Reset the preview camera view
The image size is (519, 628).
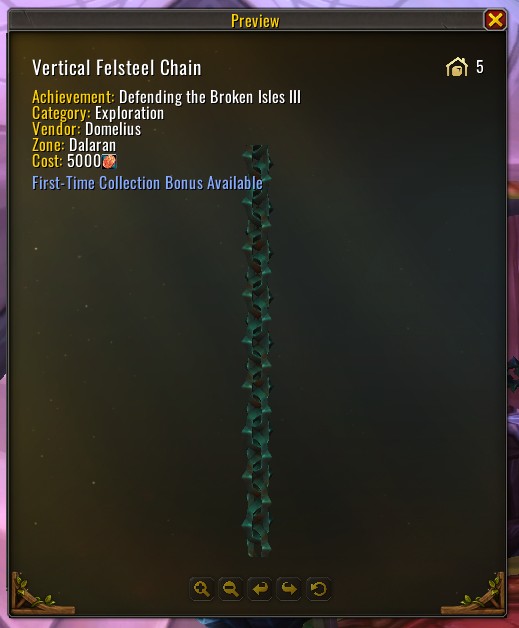tap(318, 589)
